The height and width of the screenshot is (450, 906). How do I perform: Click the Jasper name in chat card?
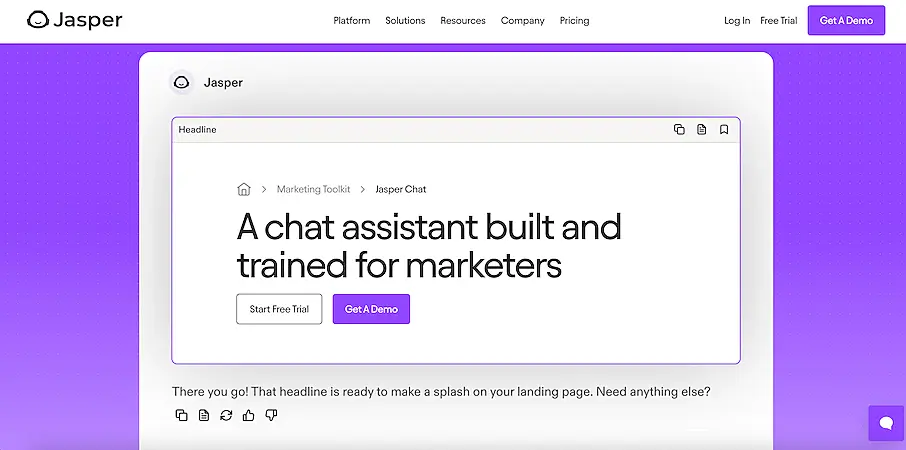[x=223, y=83]
